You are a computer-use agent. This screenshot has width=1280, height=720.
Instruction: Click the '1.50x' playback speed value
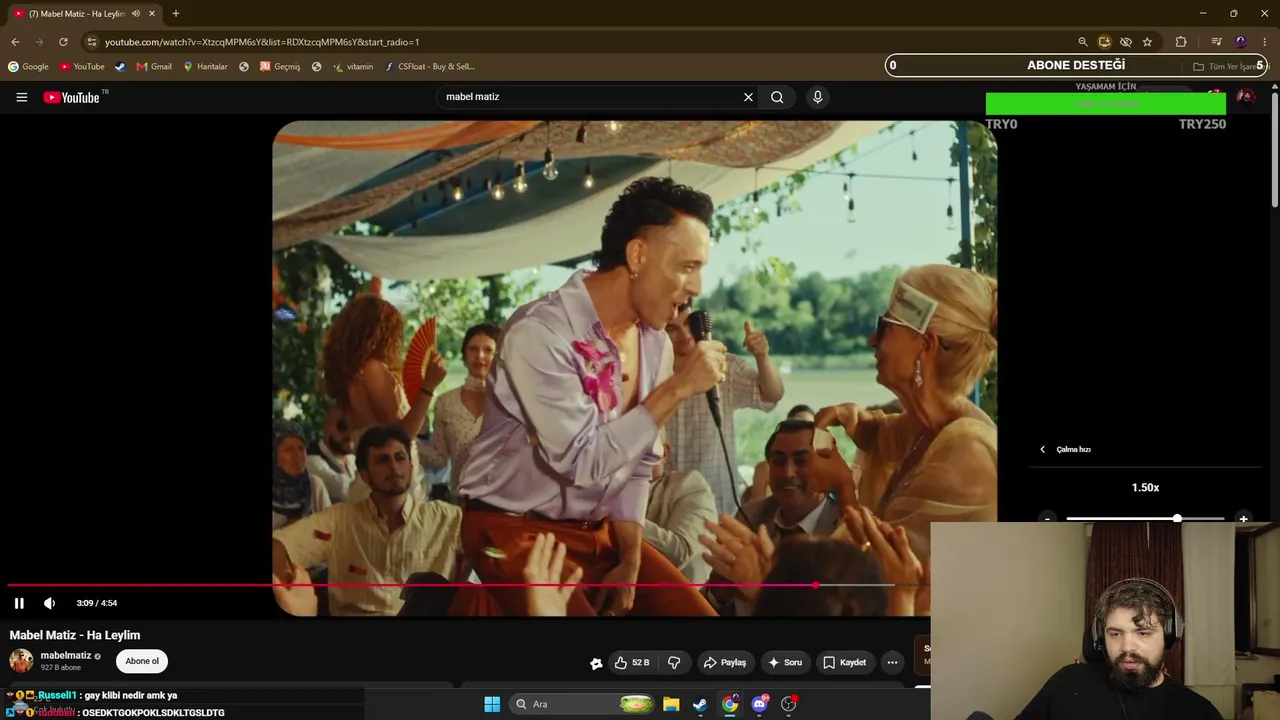[1145, 488]
